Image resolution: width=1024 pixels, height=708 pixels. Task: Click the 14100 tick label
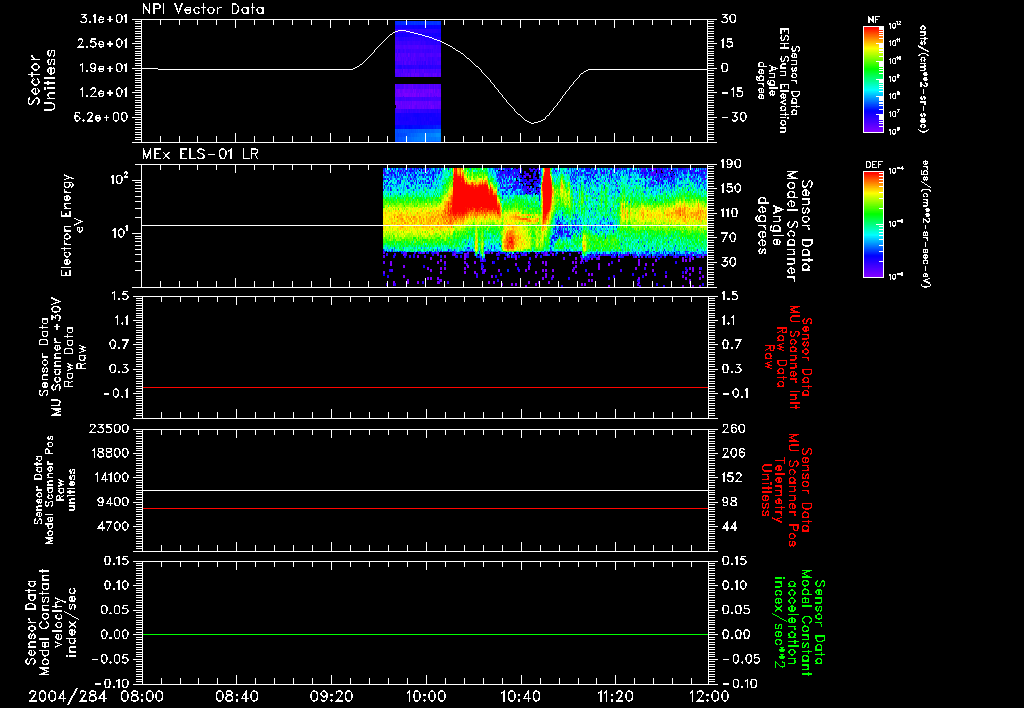109,477
